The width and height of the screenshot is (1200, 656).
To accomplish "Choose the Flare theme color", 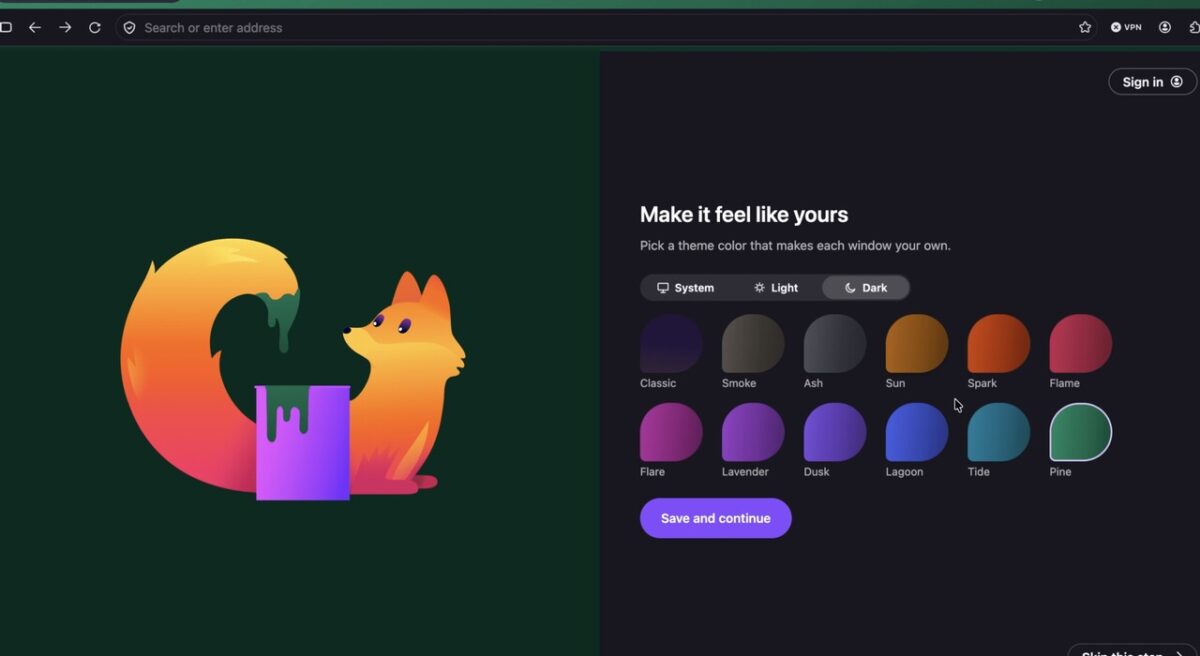I will point(671,432).
